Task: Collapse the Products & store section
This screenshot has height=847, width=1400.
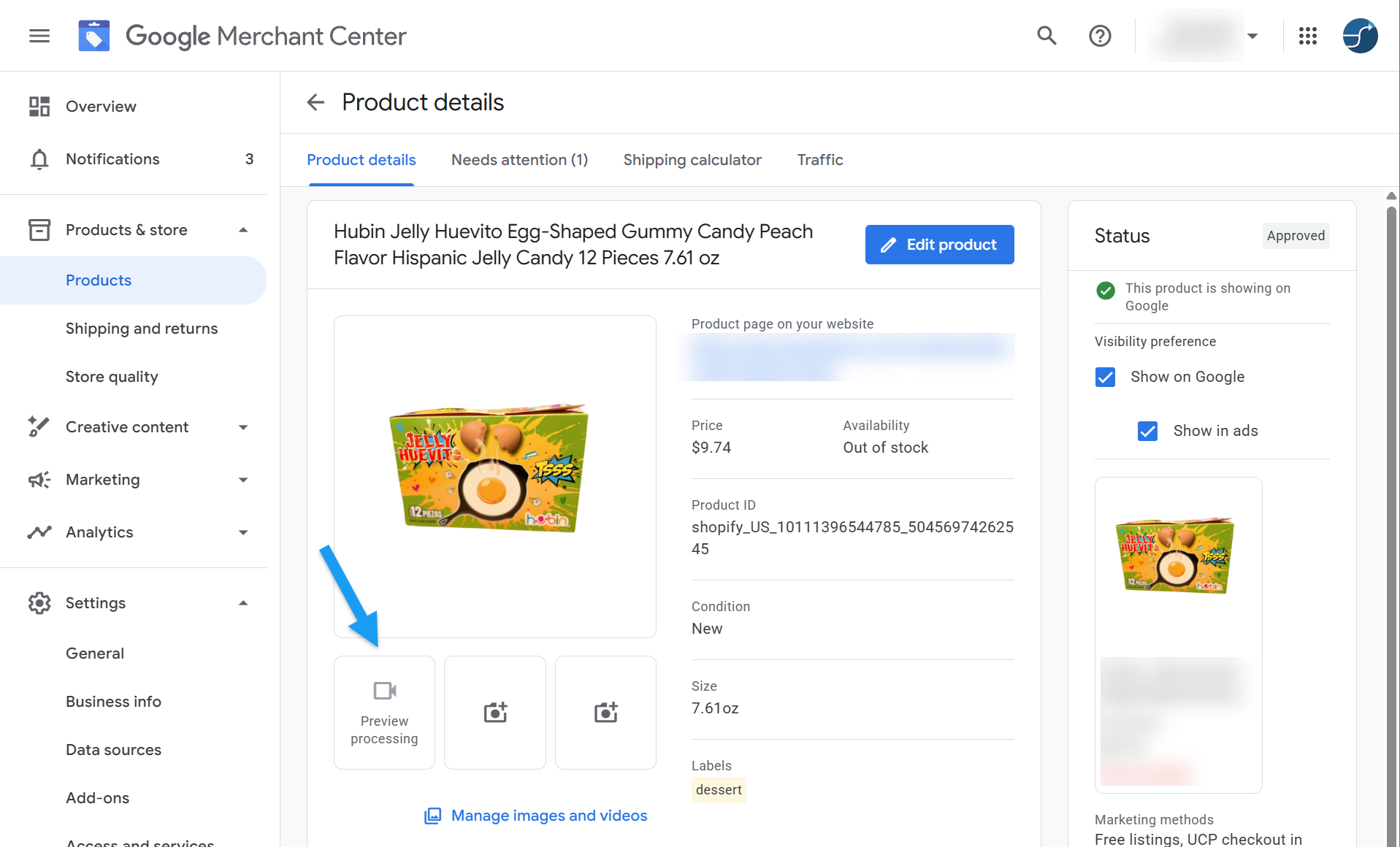Action: click(243, 230)
